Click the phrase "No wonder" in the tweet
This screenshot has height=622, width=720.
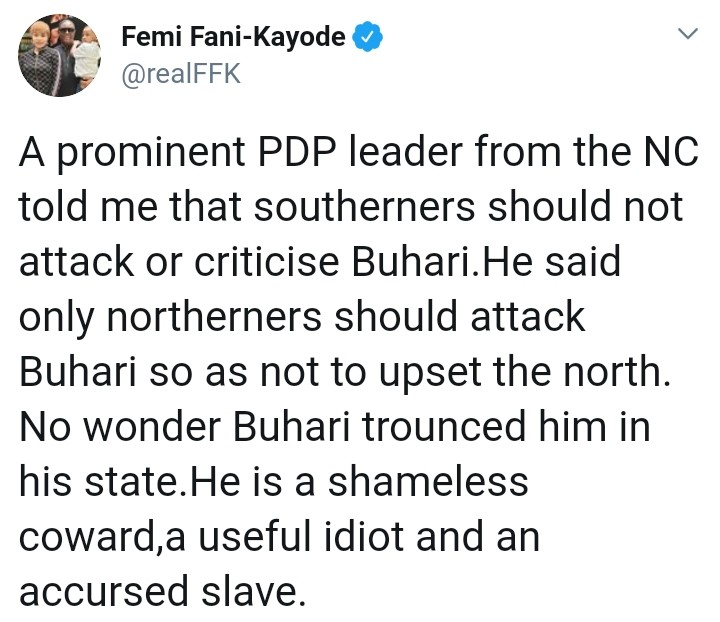tap(115, 427)
